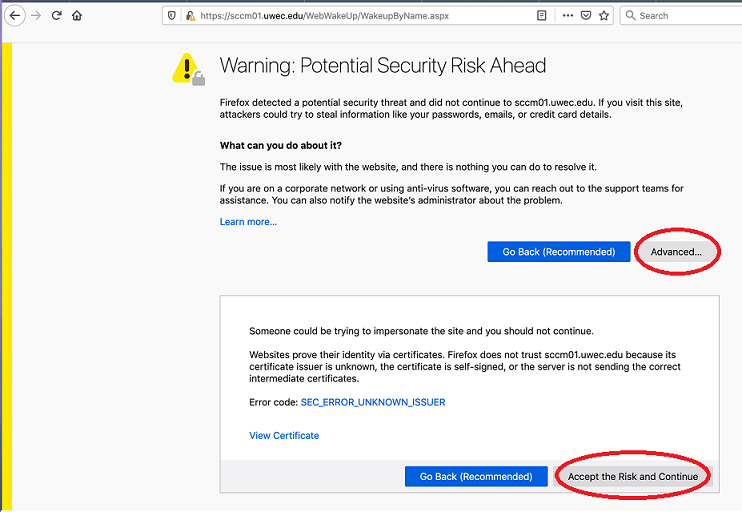Click the URL address bar text

(325, 16)
